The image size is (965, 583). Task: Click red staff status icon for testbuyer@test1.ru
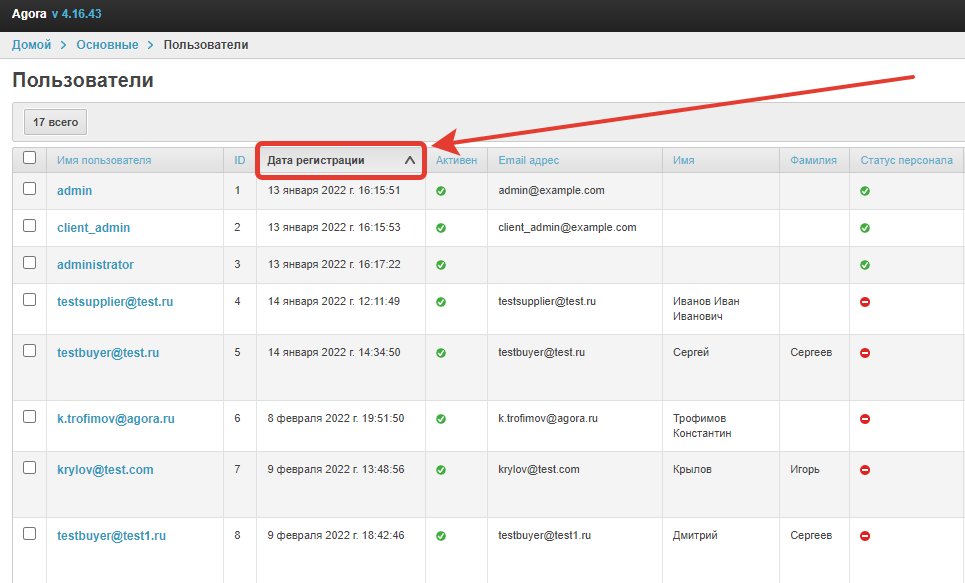click(865, 536)
